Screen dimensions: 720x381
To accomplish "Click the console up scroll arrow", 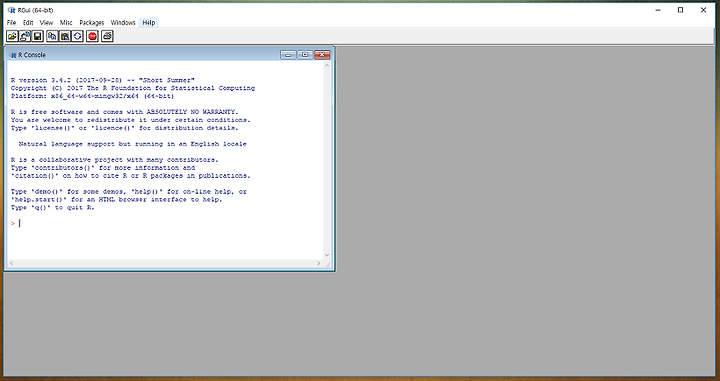I will tap(327, 65).
